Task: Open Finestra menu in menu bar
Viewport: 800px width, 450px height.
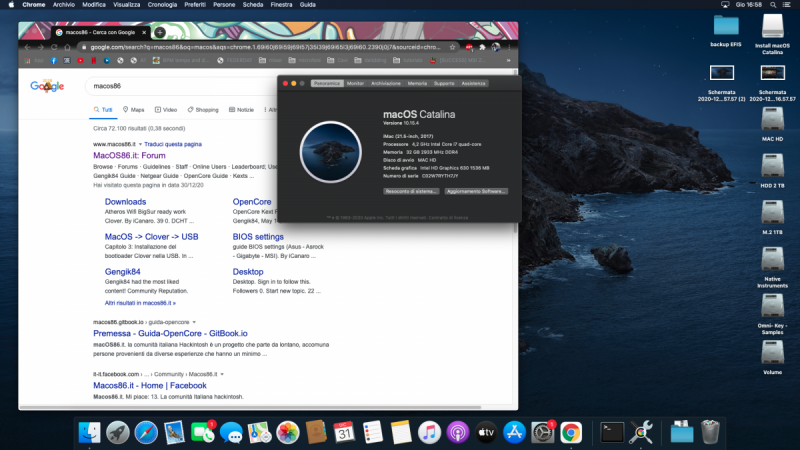Action: 281,5
